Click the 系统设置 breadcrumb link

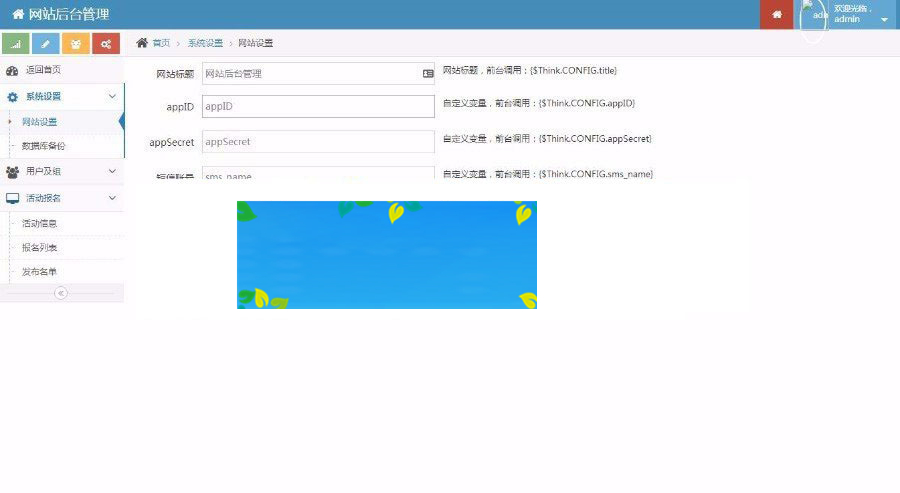coord(205,43)
